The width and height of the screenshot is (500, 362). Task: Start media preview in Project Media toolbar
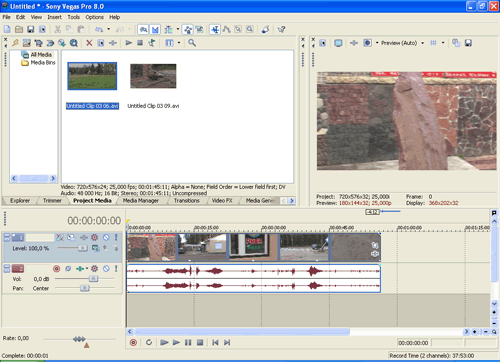click(x=129, y=43)
